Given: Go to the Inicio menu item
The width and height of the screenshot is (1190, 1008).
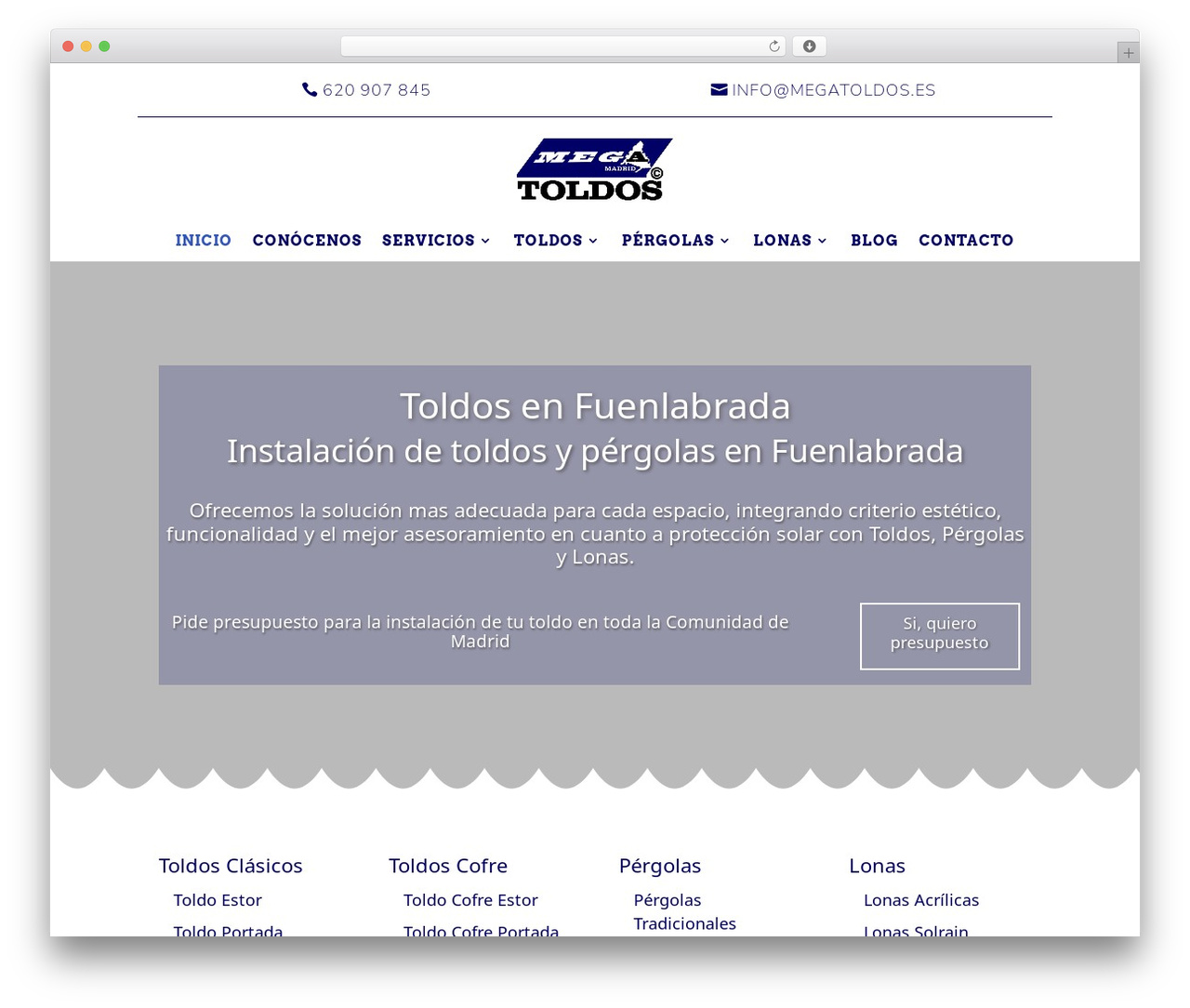Looking at the screenshot, I should pyautogui.click(x=204, y=240).
